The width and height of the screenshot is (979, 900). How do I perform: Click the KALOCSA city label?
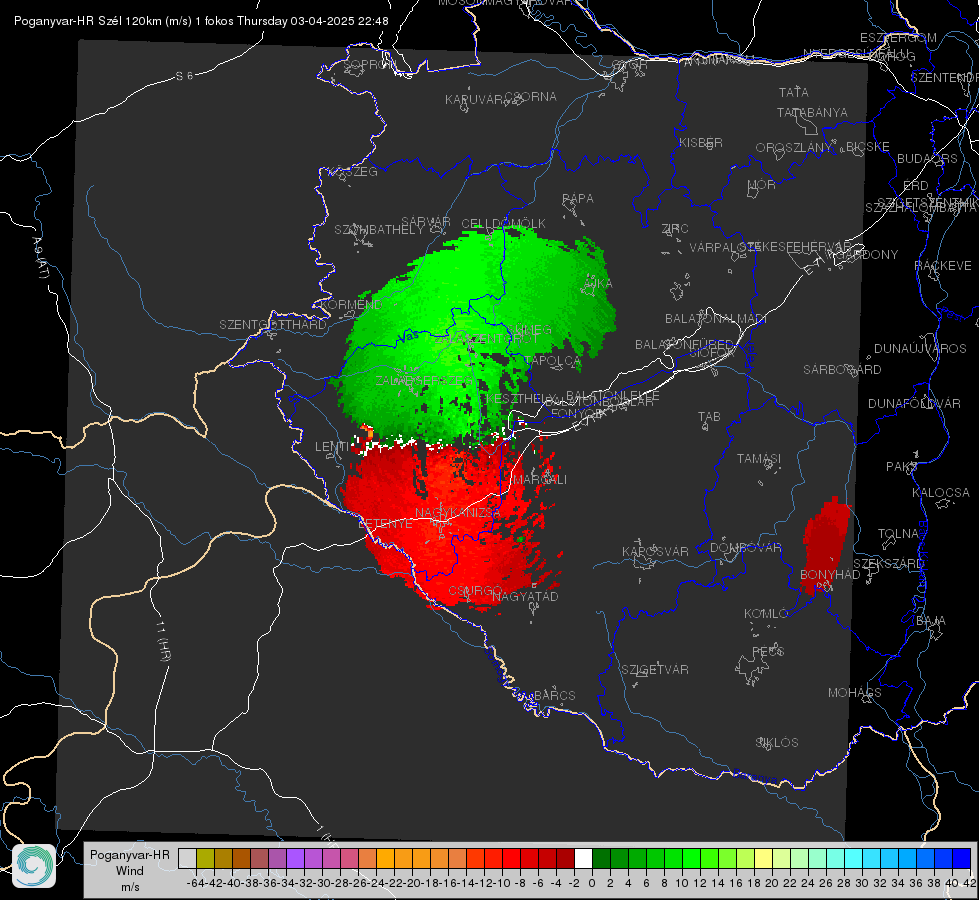pos(940,493)
